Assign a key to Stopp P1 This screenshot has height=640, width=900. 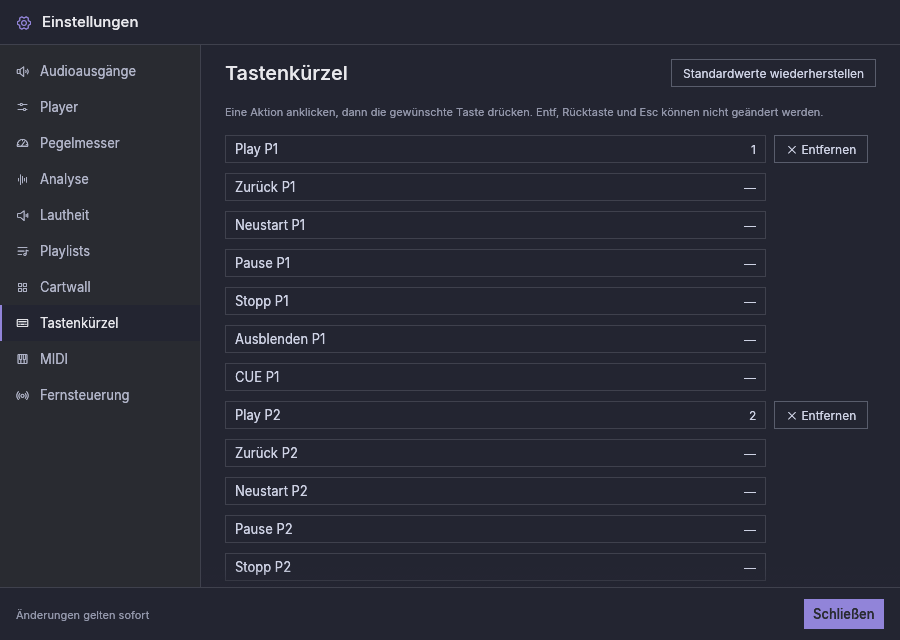(495, 301)
